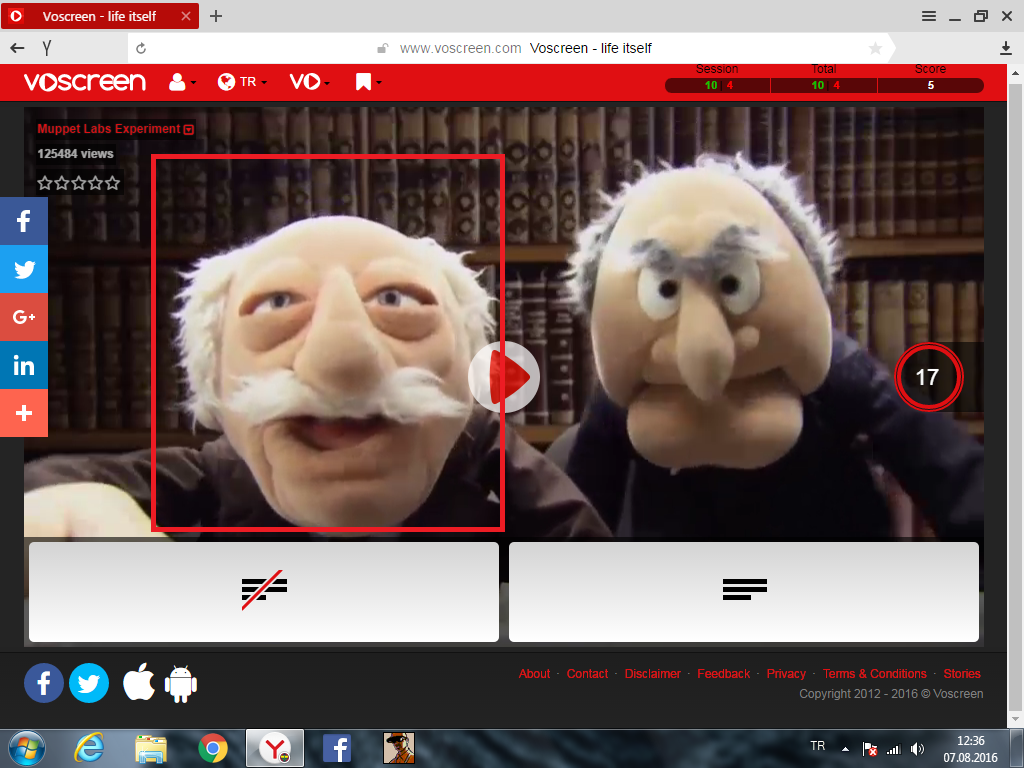Click the Voscreen logo

coord(85,82)
